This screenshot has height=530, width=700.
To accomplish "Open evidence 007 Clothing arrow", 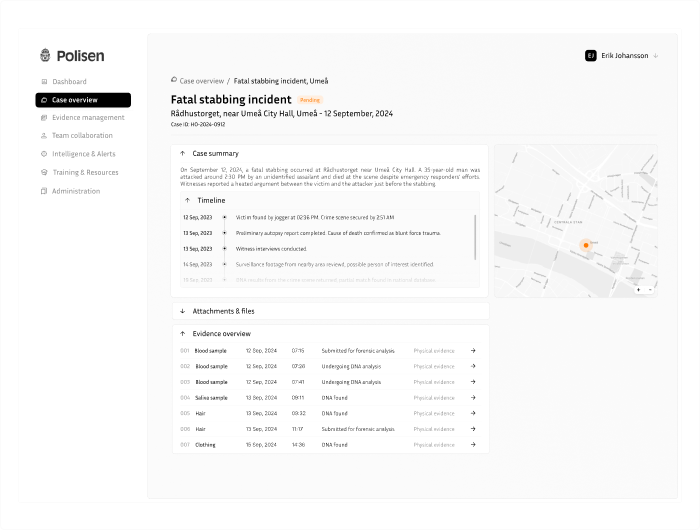I will tap(473, 445).
